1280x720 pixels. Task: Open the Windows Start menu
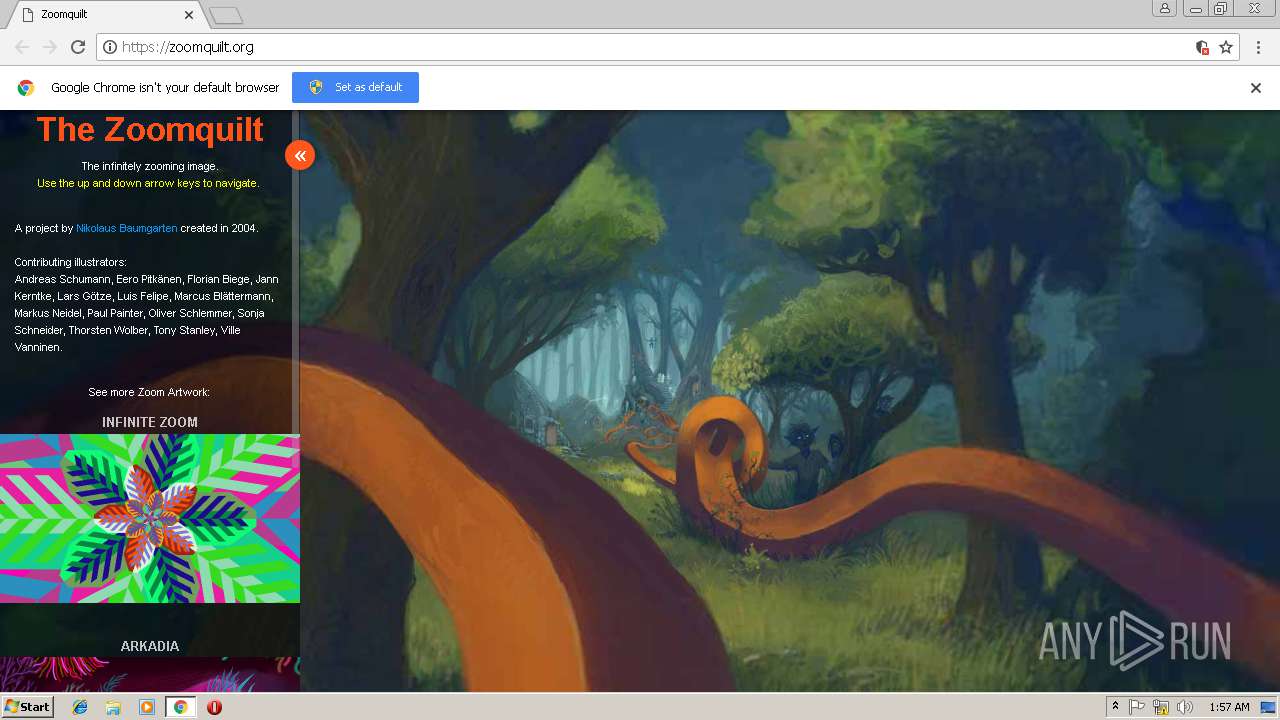tap(27, 707)
